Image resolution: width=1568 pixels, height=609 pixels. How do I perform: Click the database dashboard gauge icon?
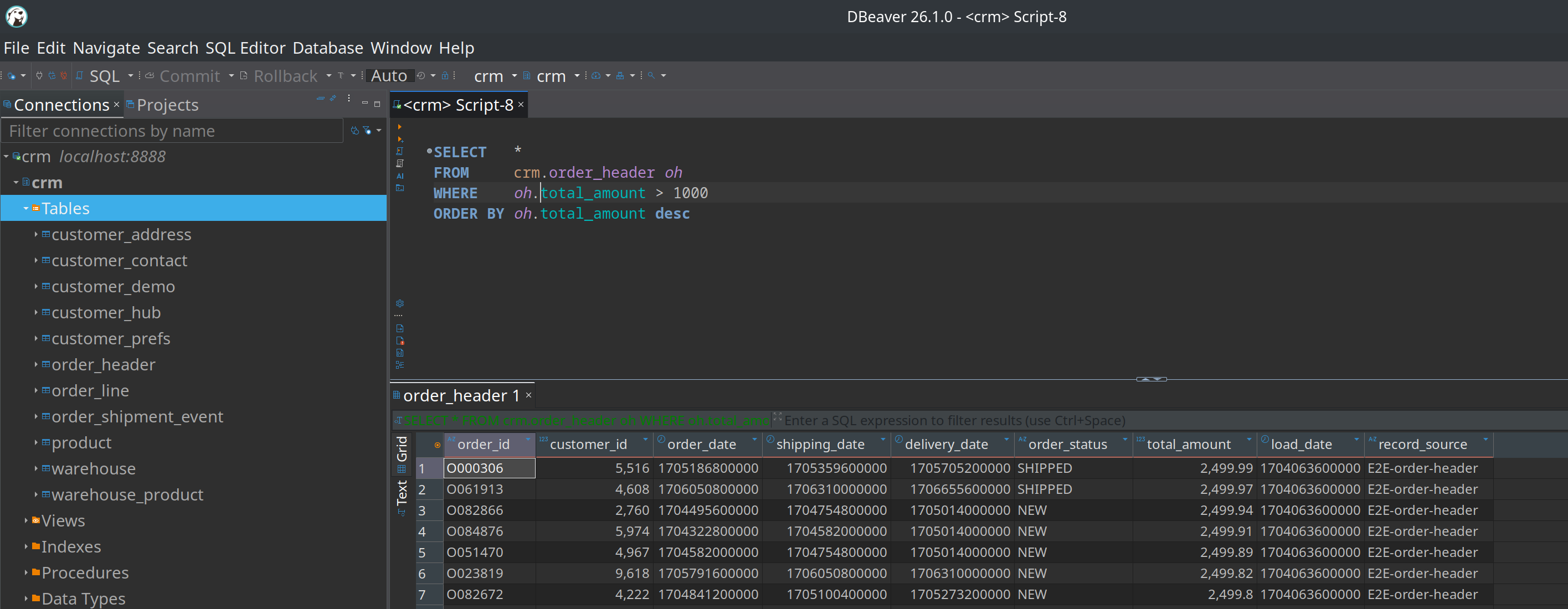(x=596, y=76)
